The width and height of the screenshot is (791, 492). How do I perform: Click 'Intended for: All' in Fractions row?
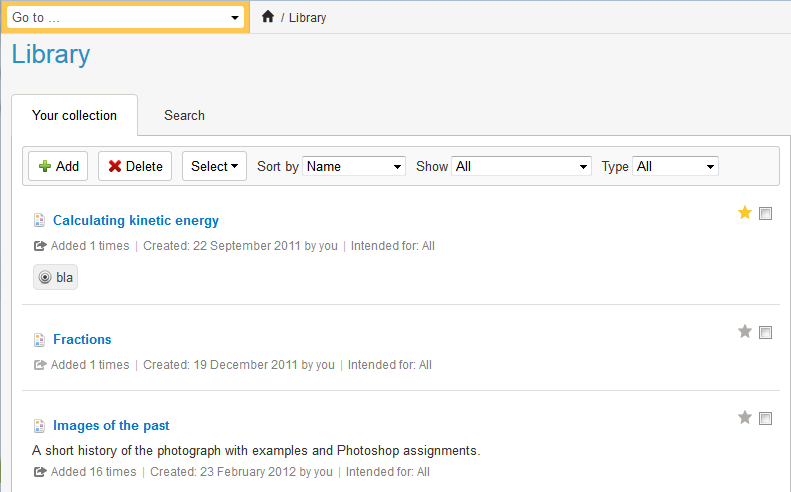389,365
